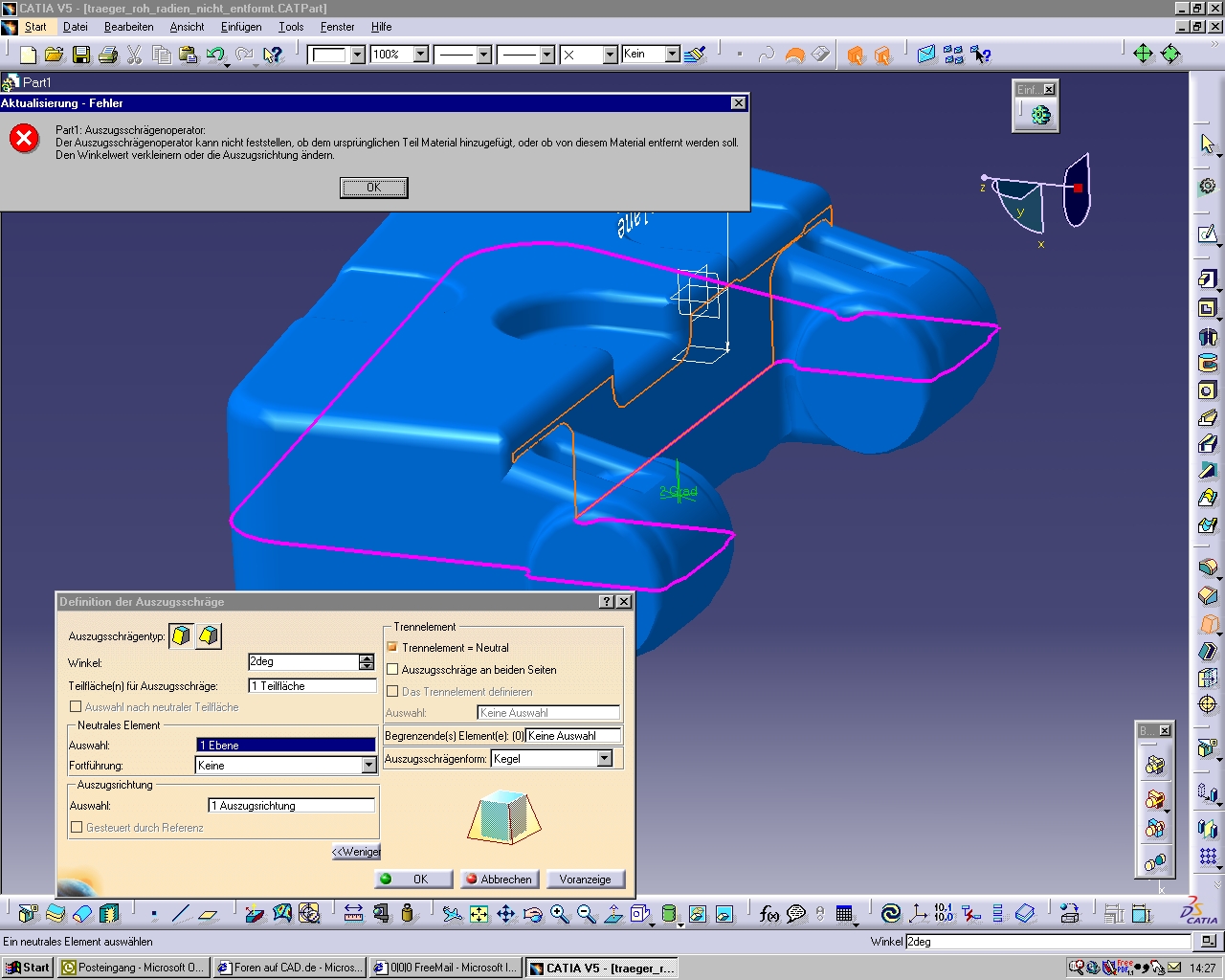Select the constant draft type icon
This screenshot has height=980, width=1225.
tap(181, 635)
